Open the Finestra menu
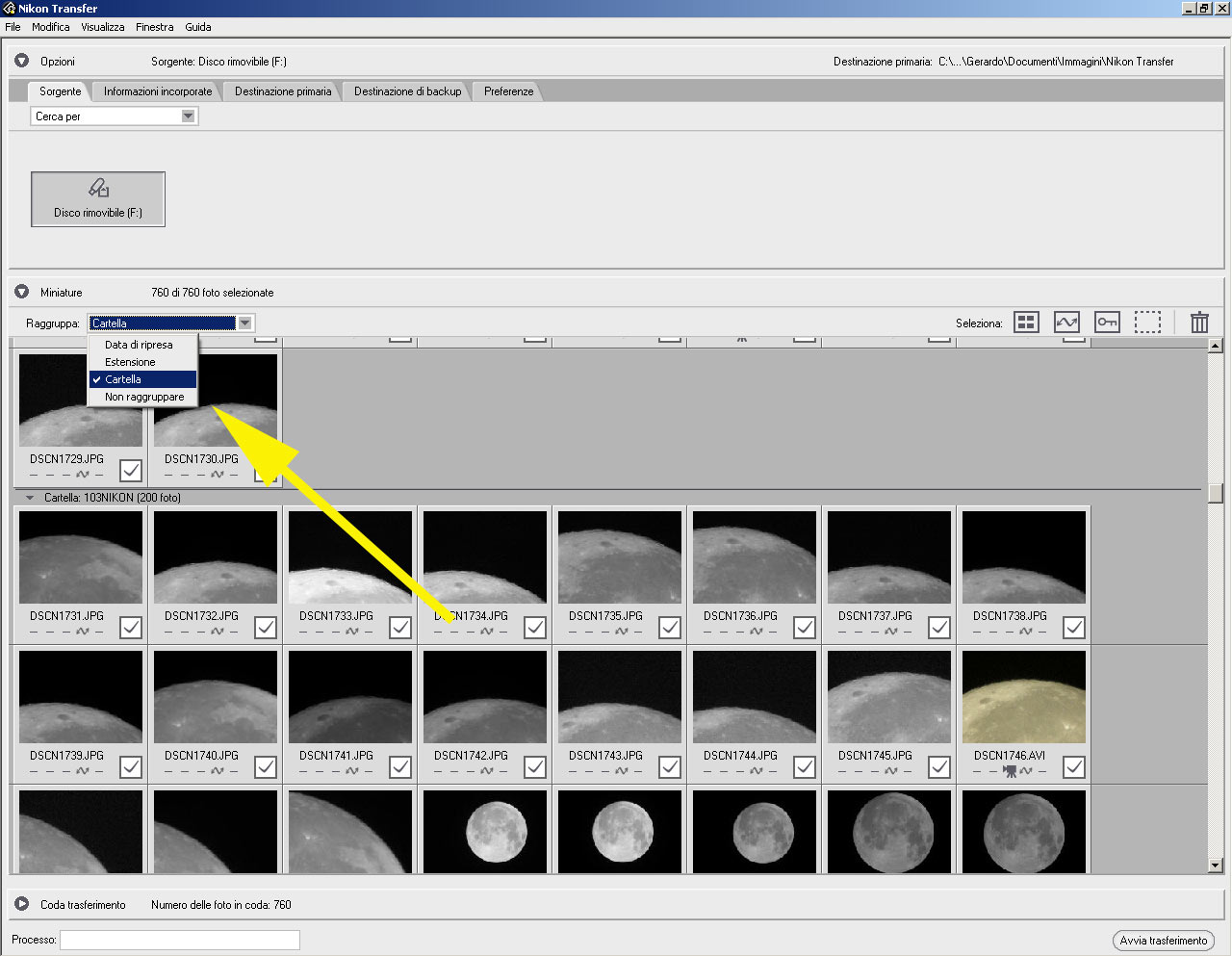 point(154,27)
